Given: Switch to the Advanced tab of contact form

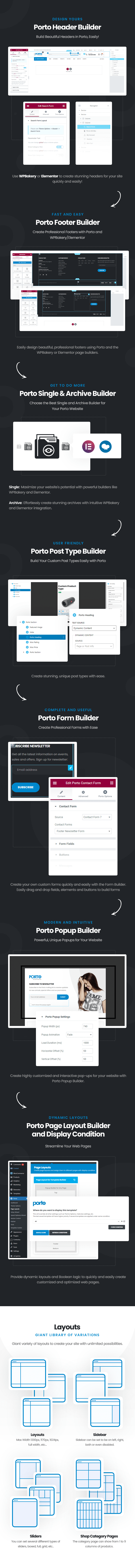Looking at the screenshot, I should point(83,794).
